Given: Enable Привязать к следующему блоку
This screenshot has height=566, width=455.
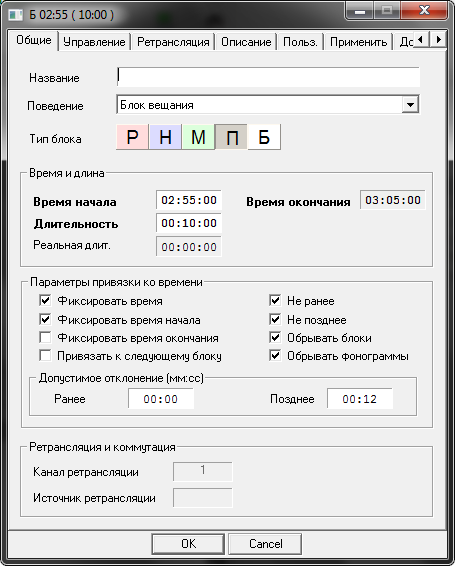Looking at the screenshot, I should click(x=45, y=356).
